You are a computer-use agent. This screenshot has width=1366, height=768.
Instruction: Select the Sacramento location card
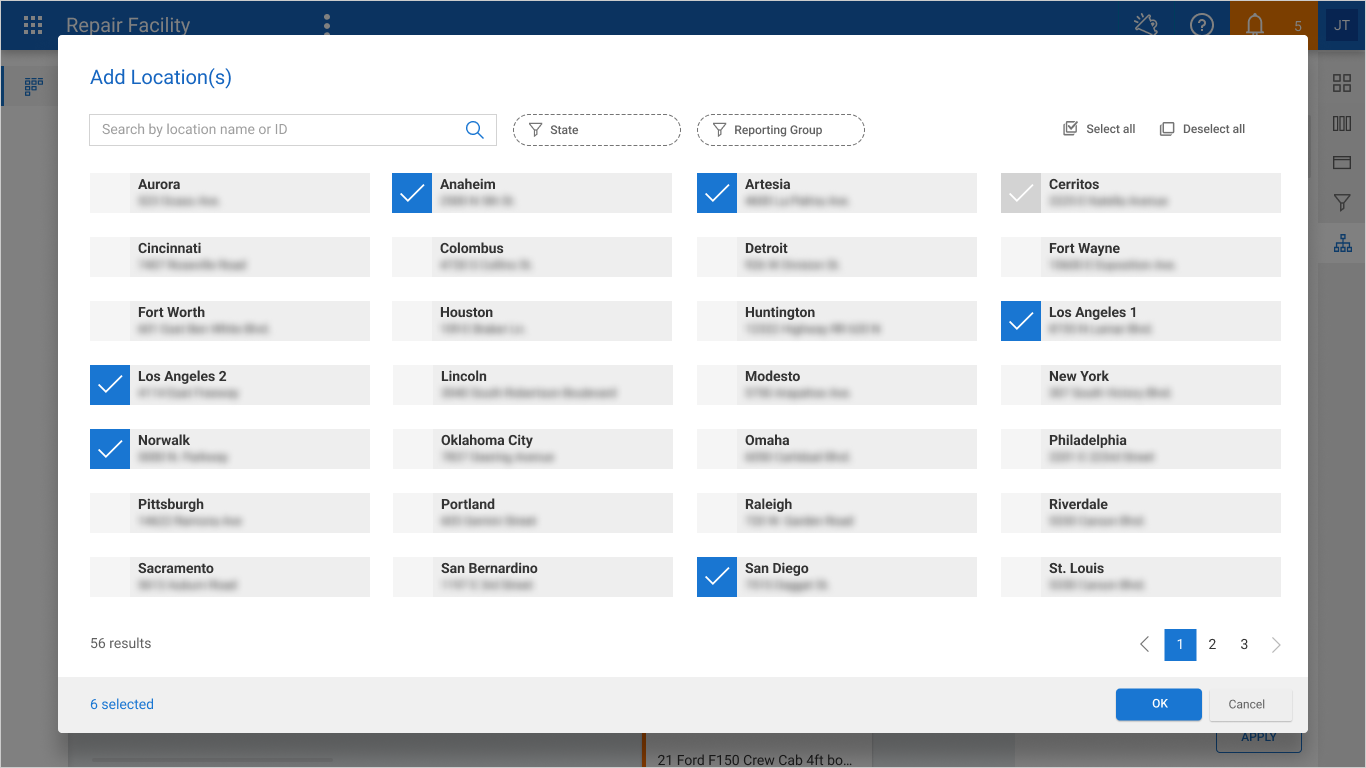230,577
